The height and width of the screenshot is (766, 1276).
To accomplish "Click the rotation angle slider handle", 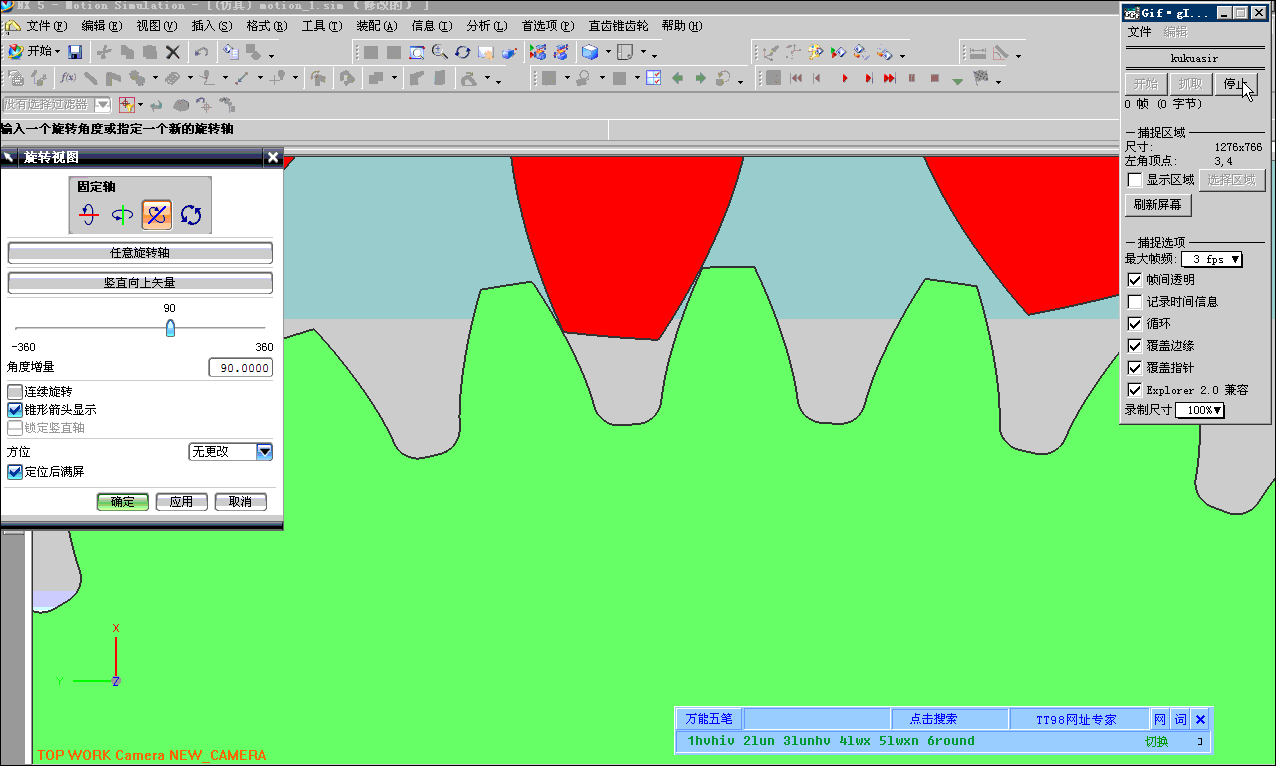I will pos(170,328).
